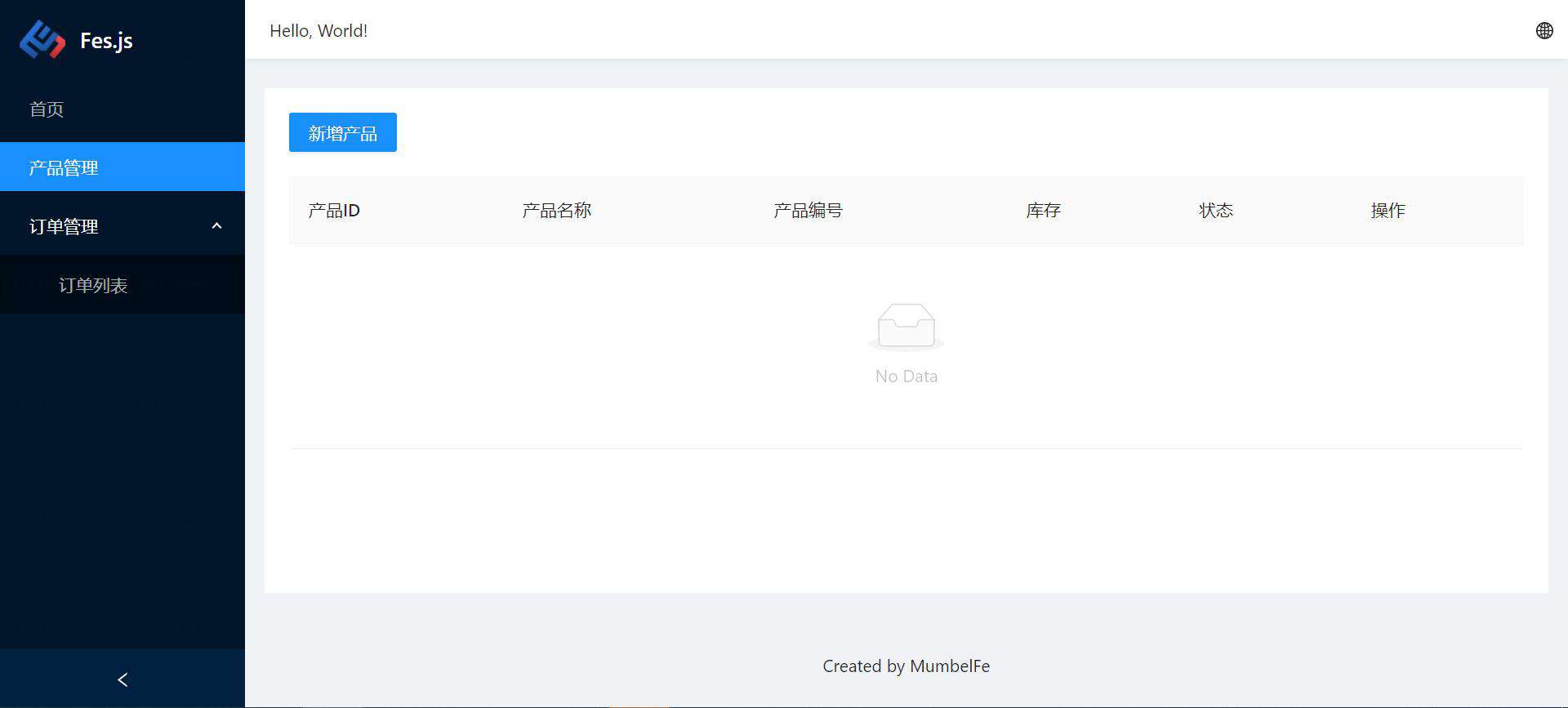Open the language globe icon

point(1543,30)
